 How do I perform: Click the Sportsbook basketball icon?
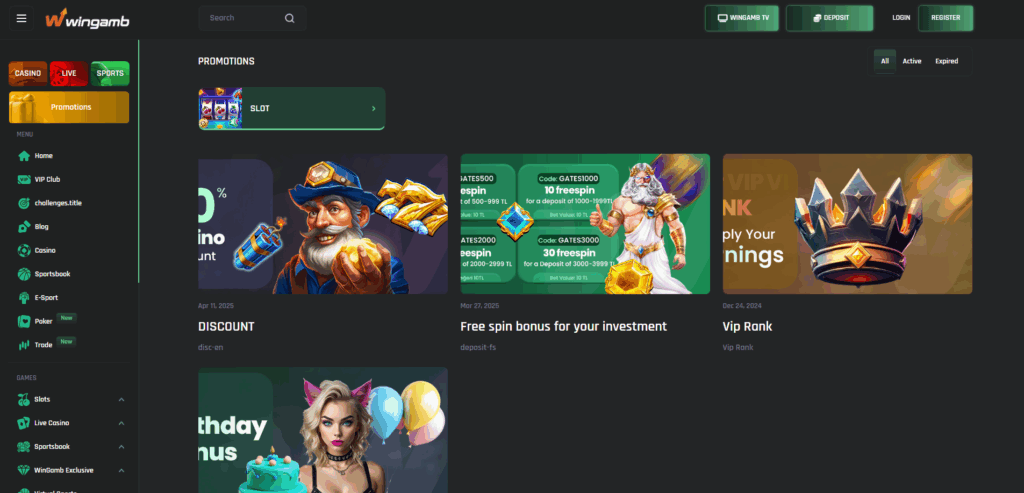click(x=24, y=274)
